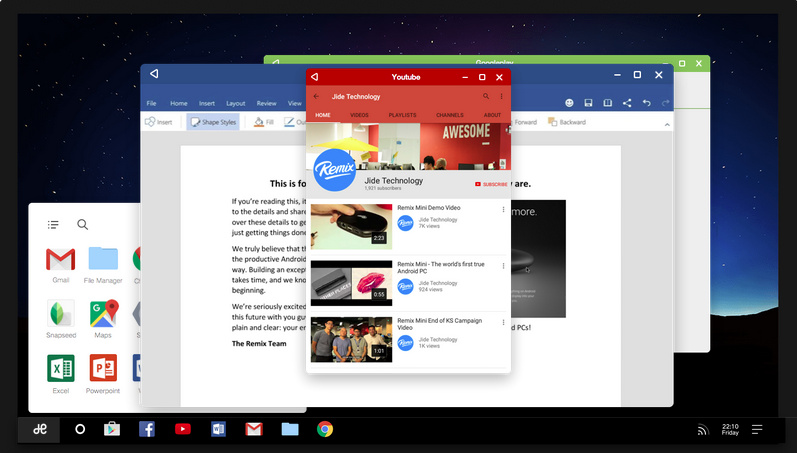The width and height of the screenshot is (797, 453).
Task: Open the Layout tab in Word
Action: [235, 103]
